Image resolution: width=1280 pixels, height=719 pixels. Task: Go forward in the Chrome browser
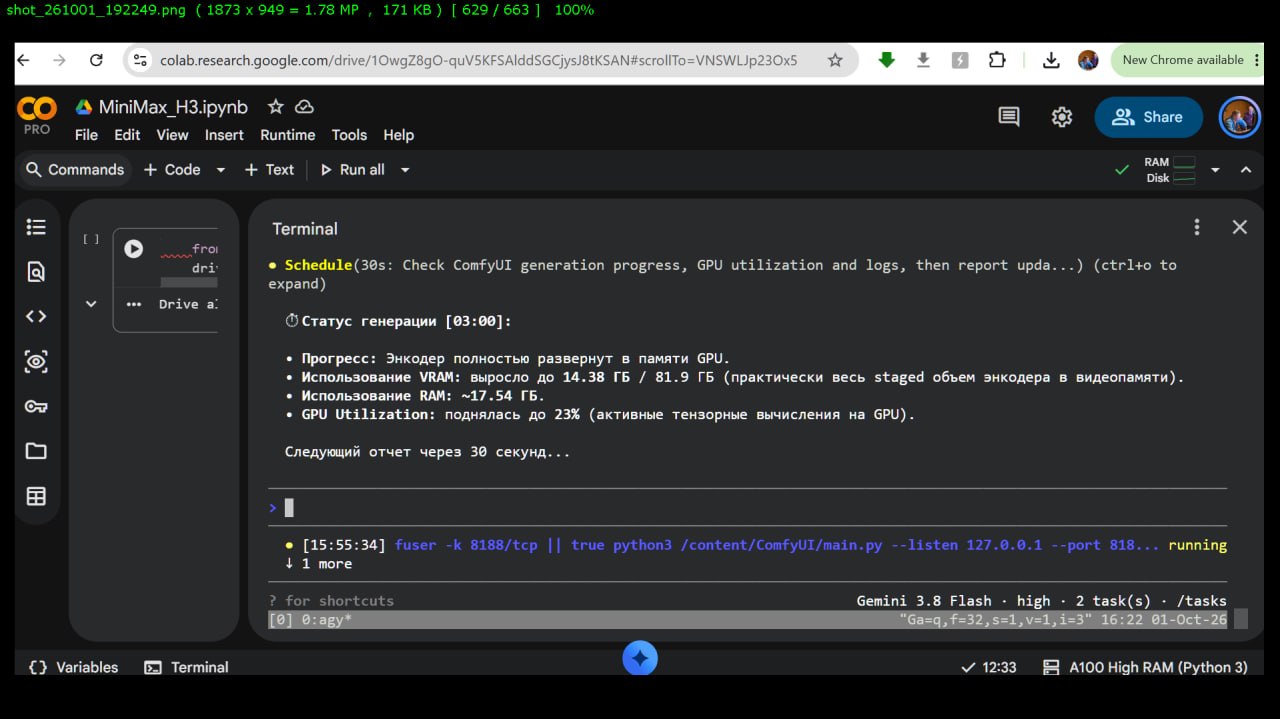[x=60, y=60]
